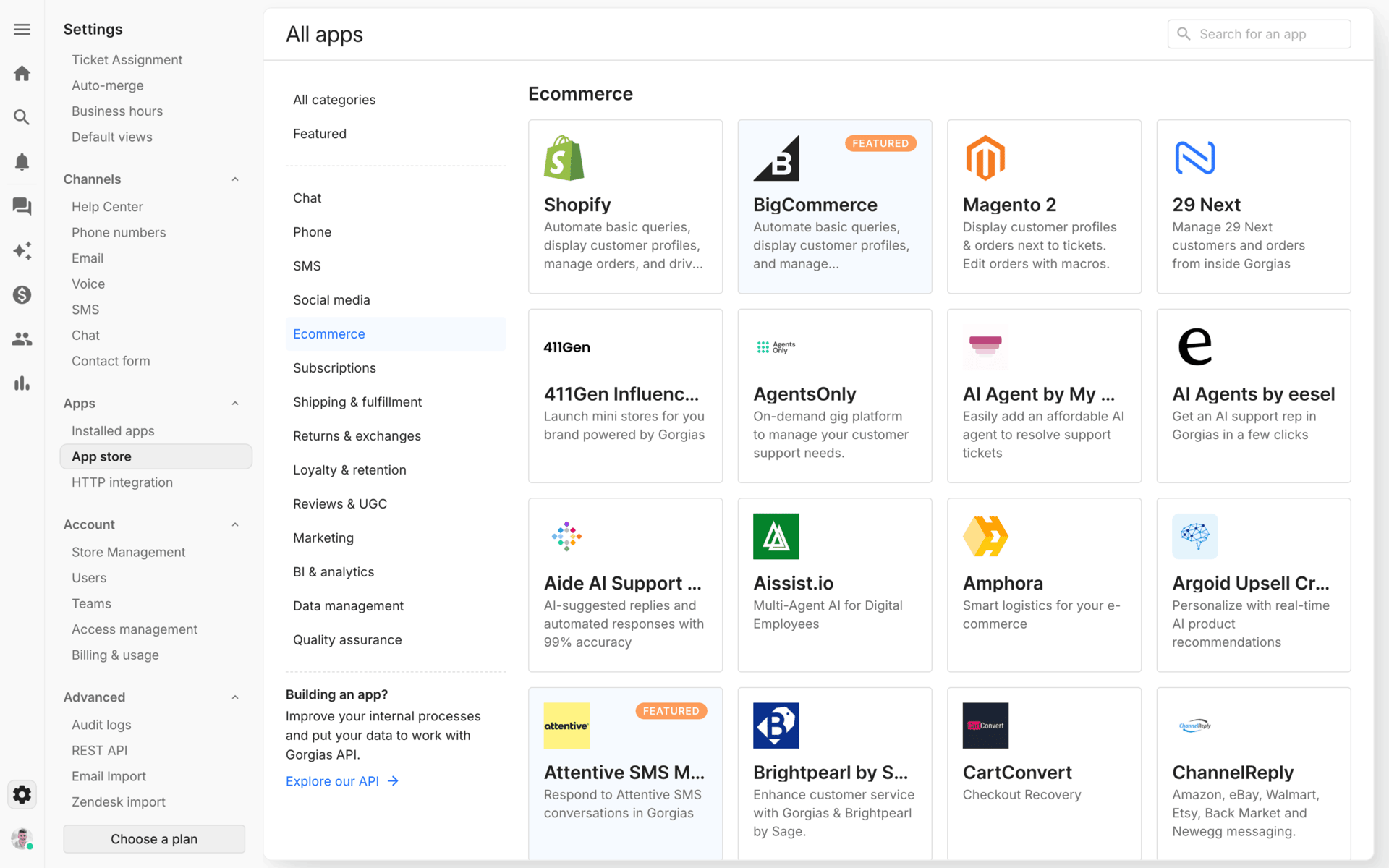Click the BigCommerce logo icon
Image resolution: width=1389 pixels, height=868 pixels.
tap(776, 158)
